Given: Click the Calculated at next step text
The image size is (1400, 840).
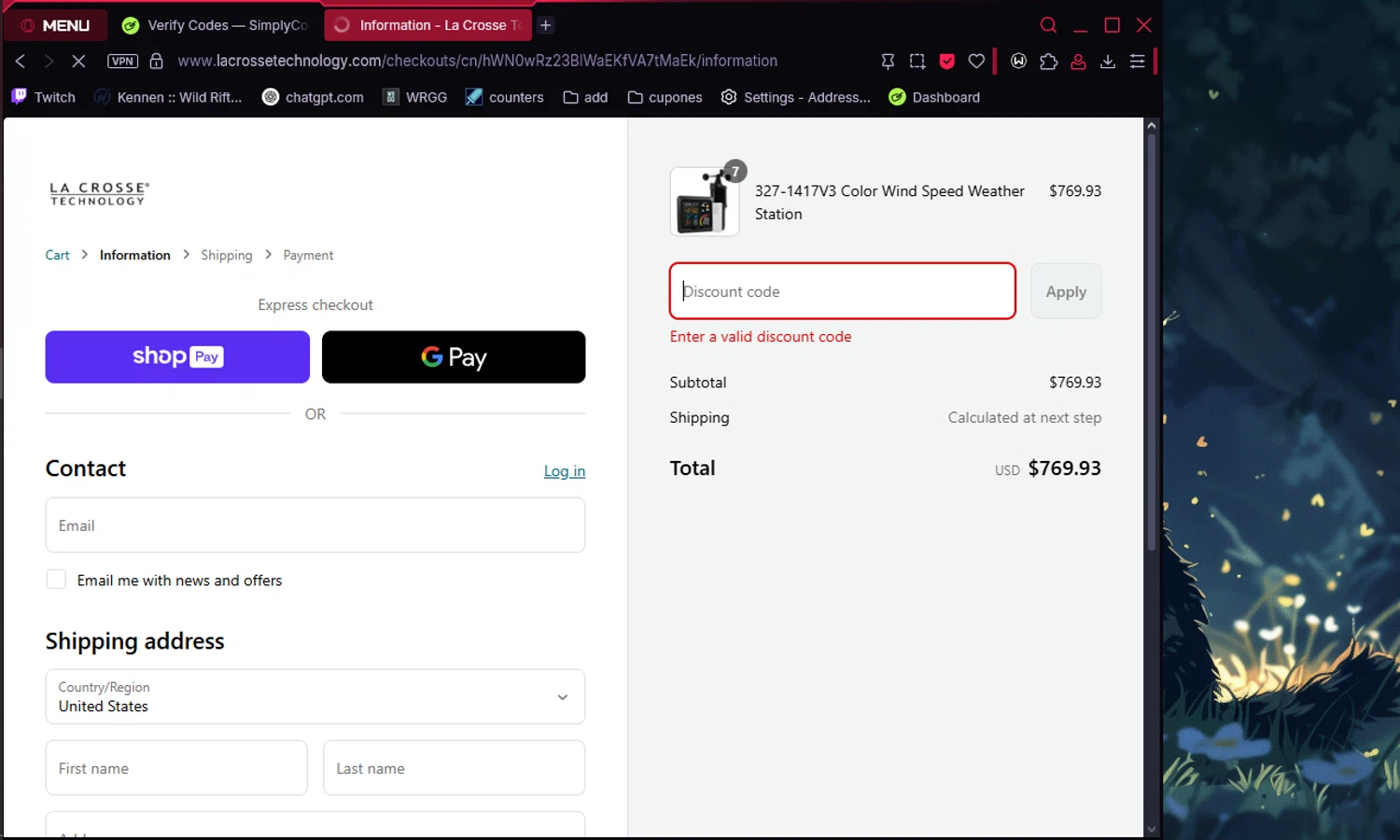Looking at the screenshot, I should click(1025, 418).
